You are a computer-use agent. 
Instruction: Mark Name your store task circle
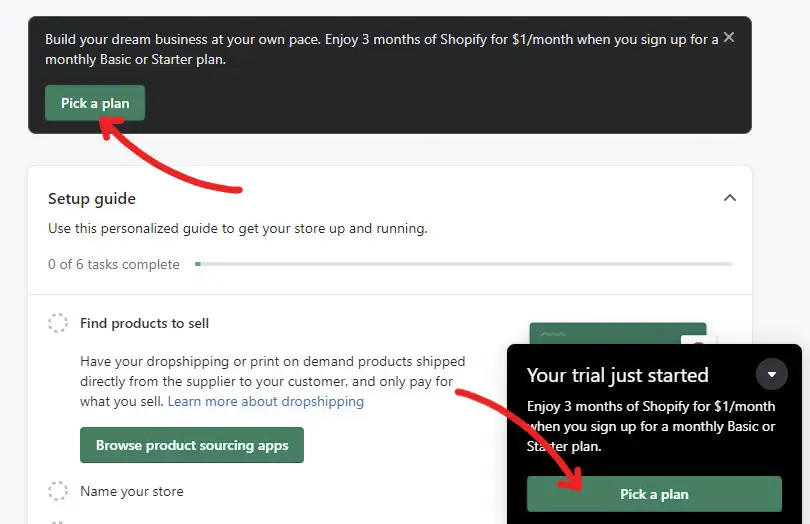[x=58, y=491]
